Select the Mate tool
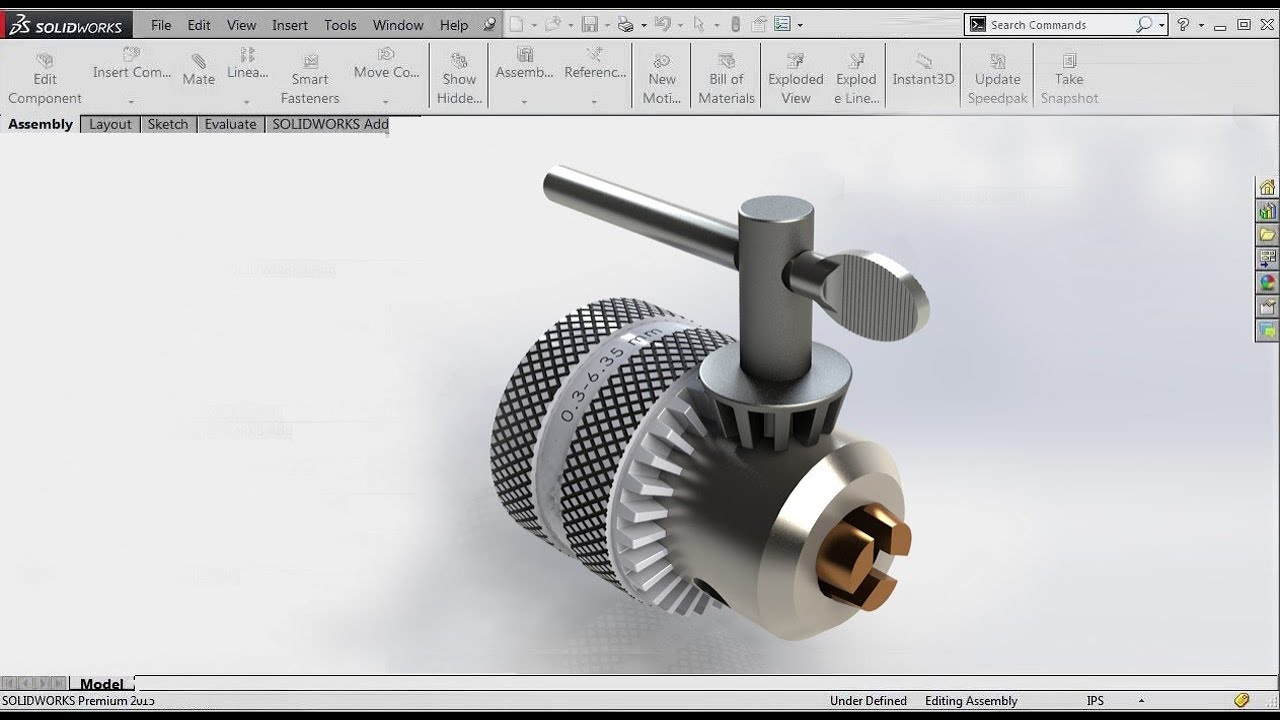Image resolution: width=1280 pixels, height=720 pixels. [198, 70]
